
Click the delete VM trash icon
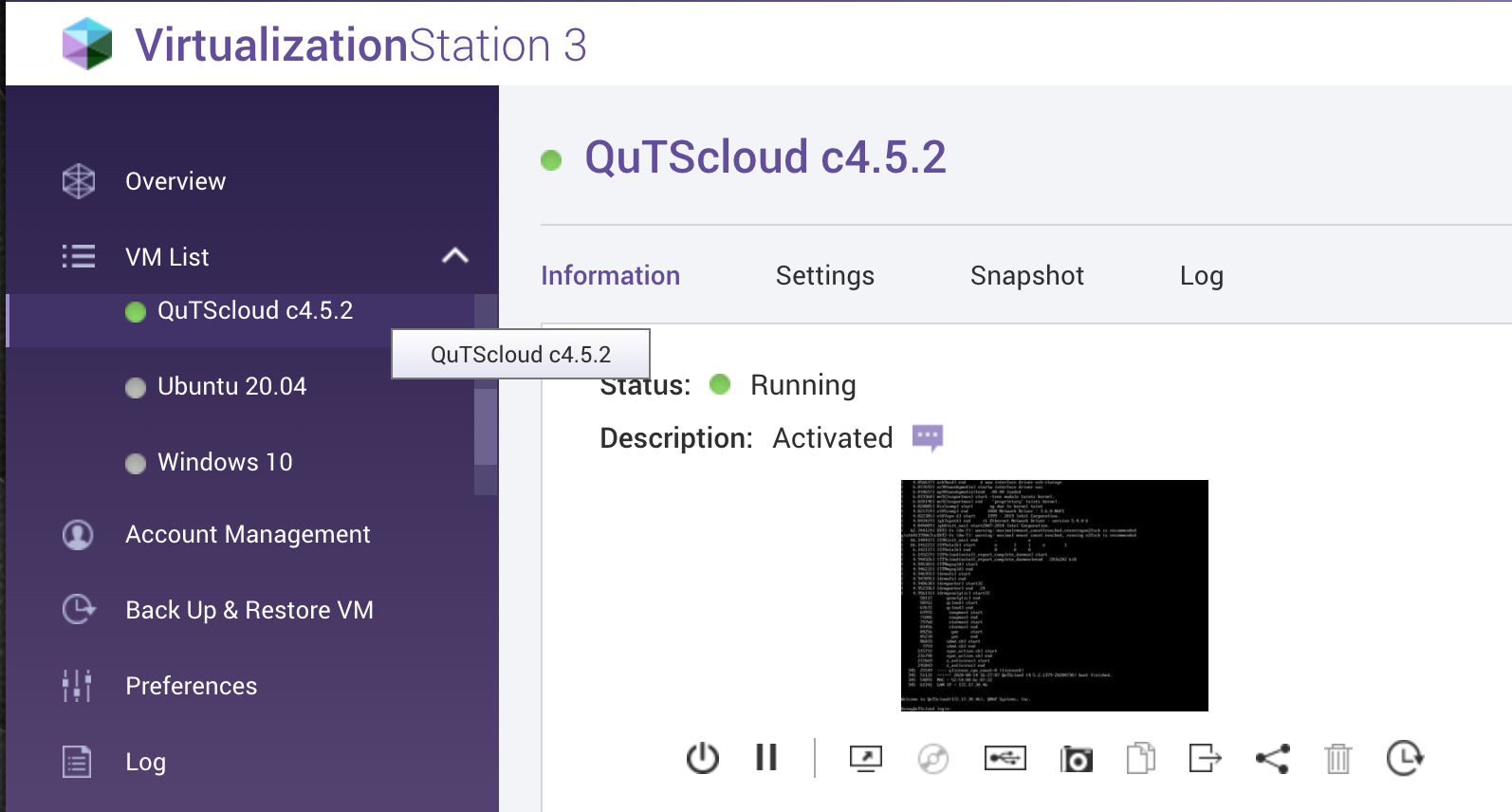point(1338,758)
